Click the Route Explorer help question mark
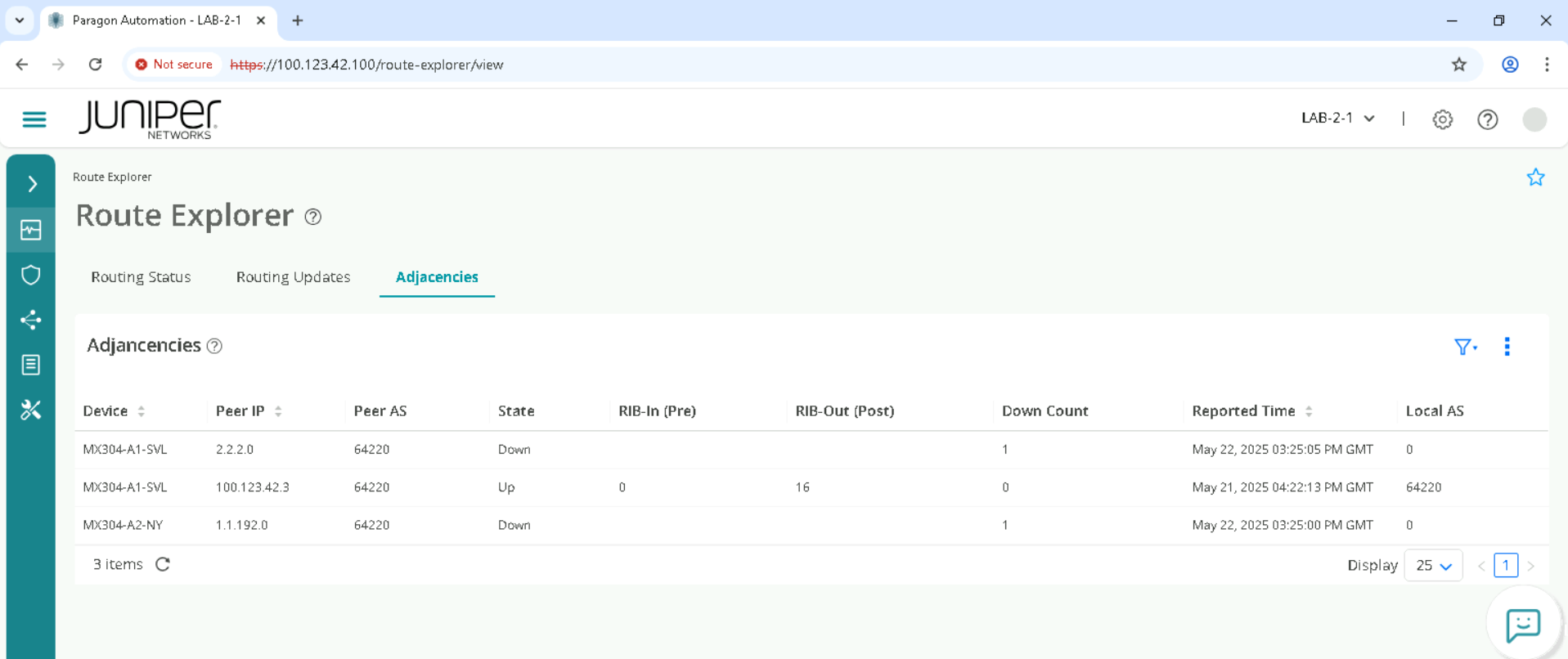Image resolution: width=1568 pixels, height=659 pixels. coord(312,217)
